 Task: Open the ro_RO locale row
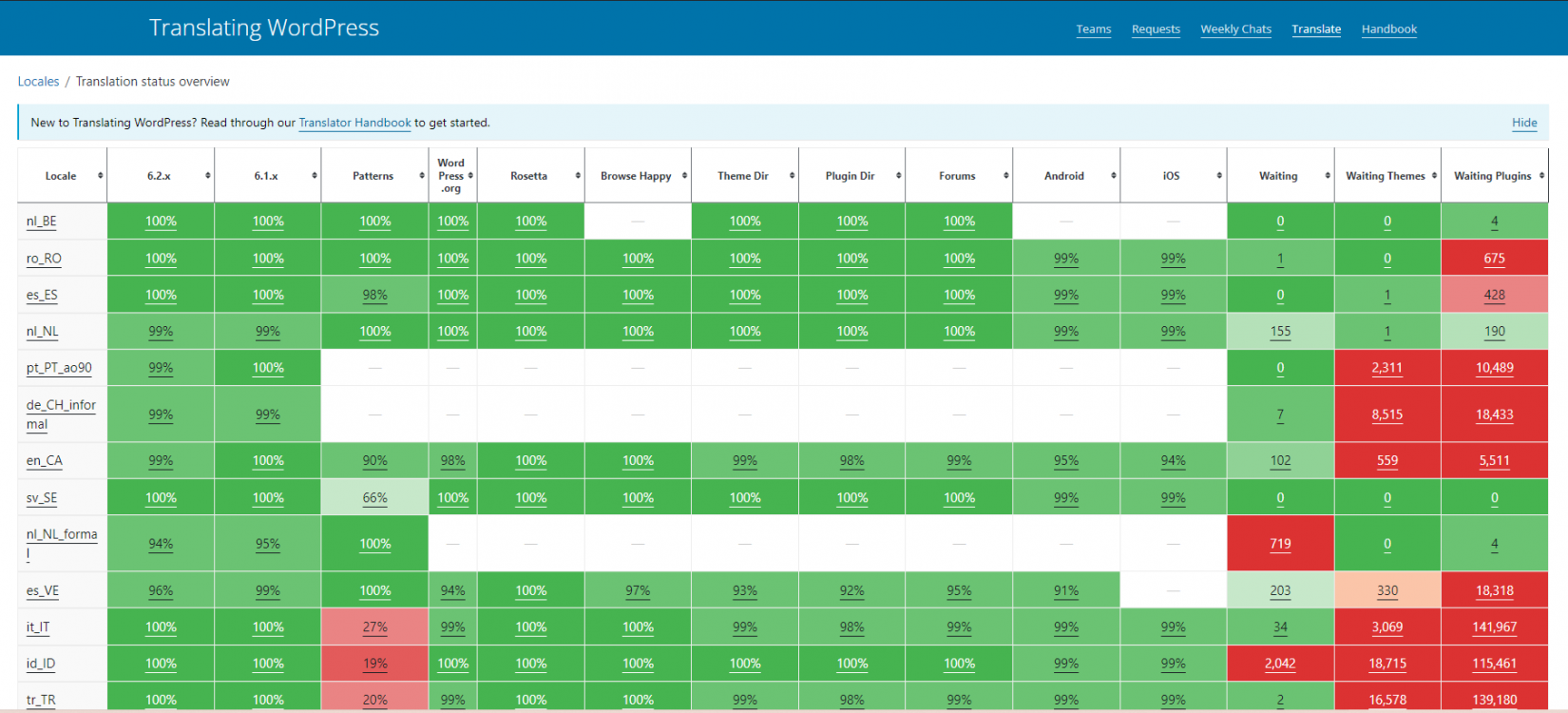44,259
